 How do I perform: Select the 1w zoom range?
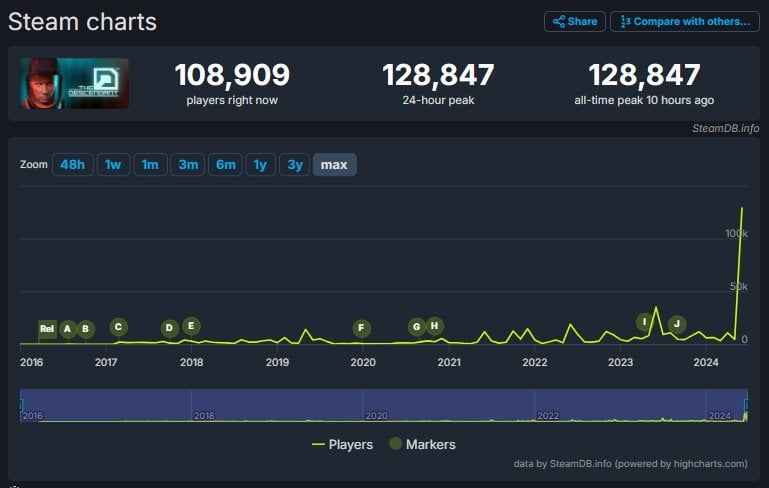coord(113,165)
